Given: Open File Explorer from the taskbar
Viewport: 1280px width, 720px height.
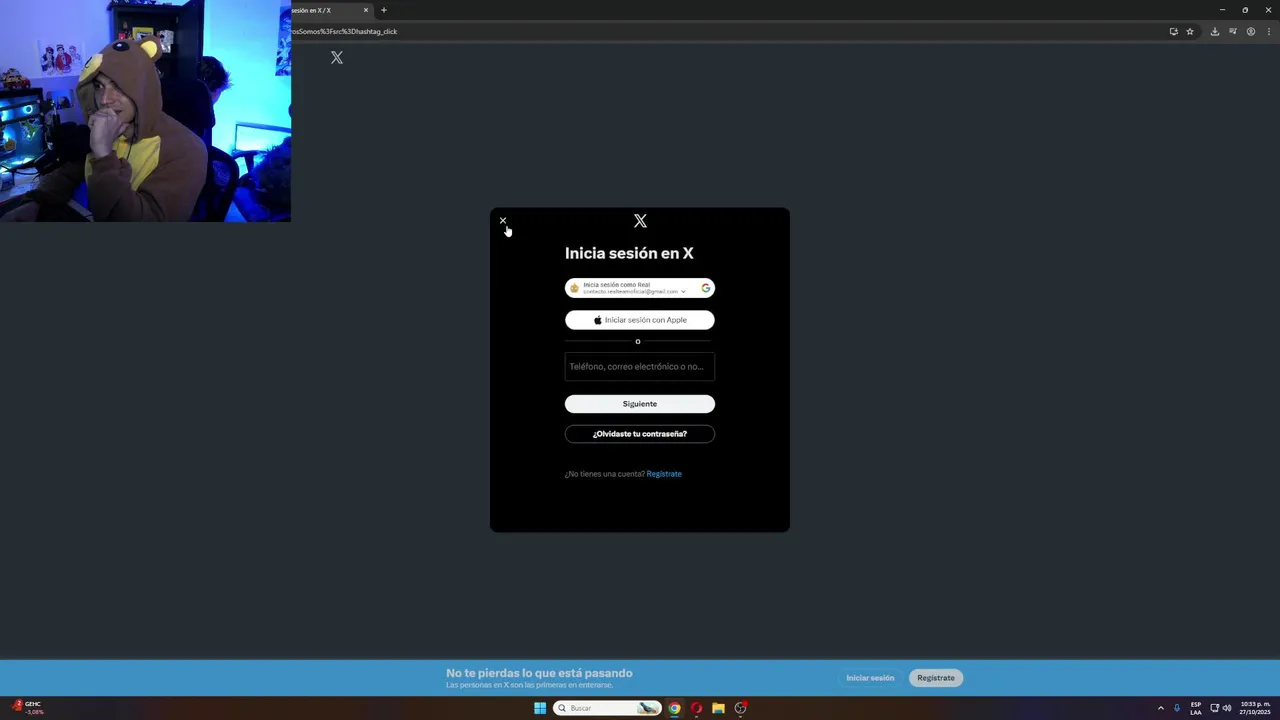Looking at the screenshot, I should tap(718, 708).
